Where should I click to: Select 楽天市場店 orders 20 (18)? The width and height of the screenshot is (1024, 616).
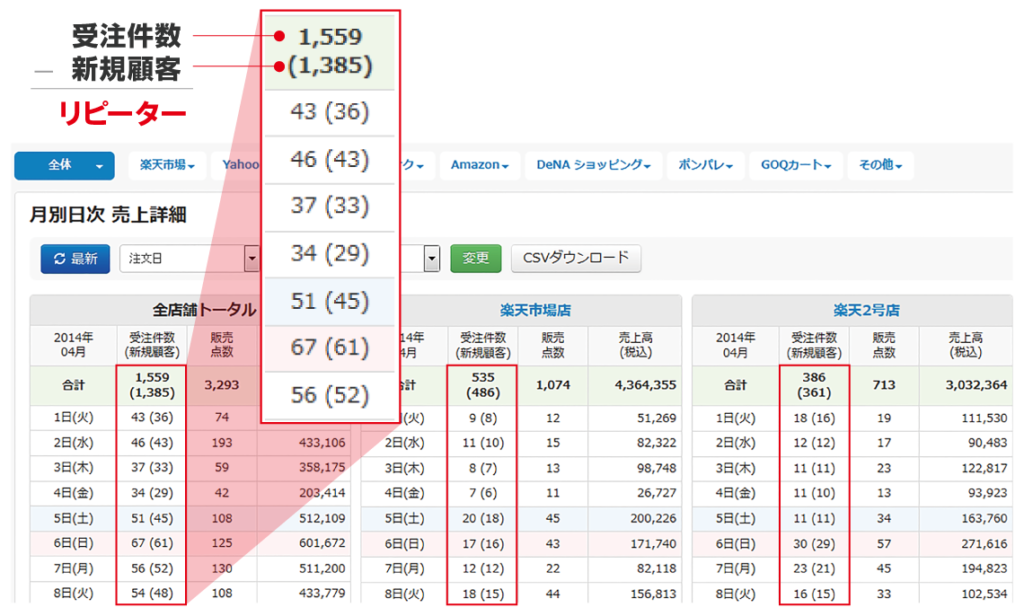[483, 519]
